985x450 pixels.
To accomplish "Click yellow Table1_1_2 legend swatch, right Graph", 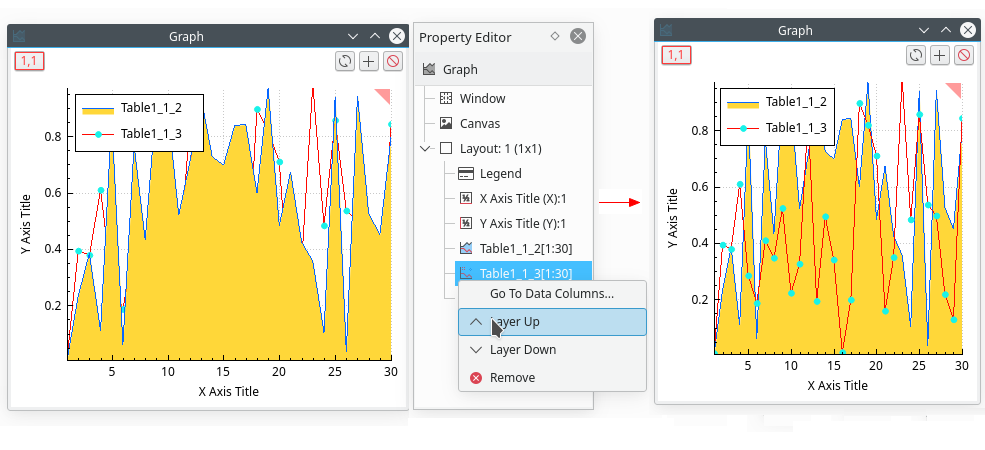I will (743, 103).
